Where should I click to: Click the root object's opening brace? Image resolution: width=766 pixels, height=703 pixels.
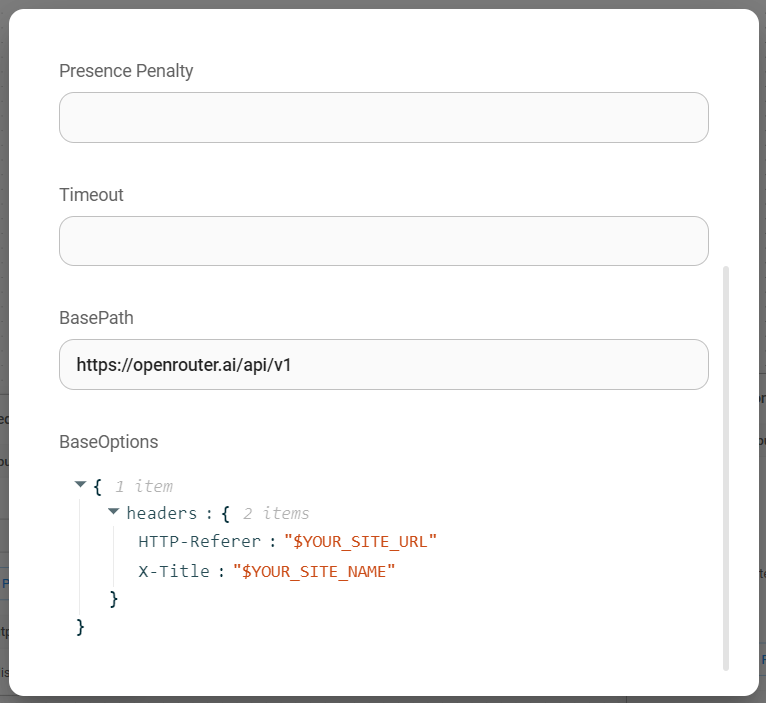pos(97,486)
